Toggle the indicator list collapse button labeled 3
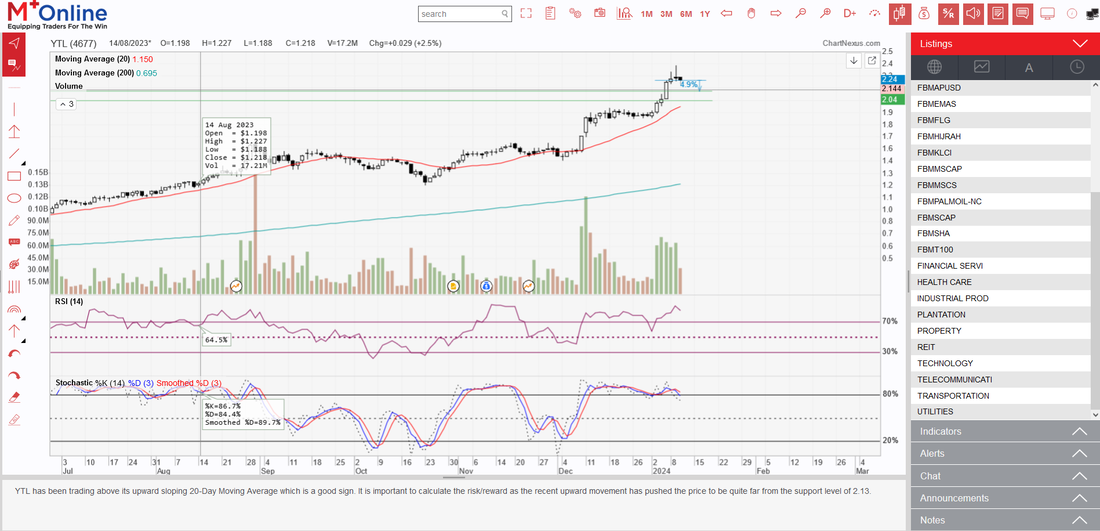 [x=66, y=104]
